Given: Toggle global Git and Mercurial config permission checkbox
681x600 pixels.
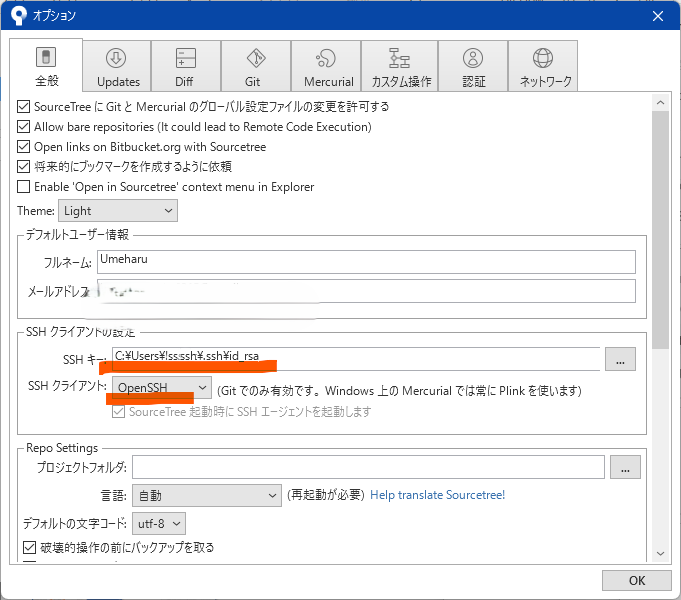Looking at the screenshot, I should click(23, 106).
